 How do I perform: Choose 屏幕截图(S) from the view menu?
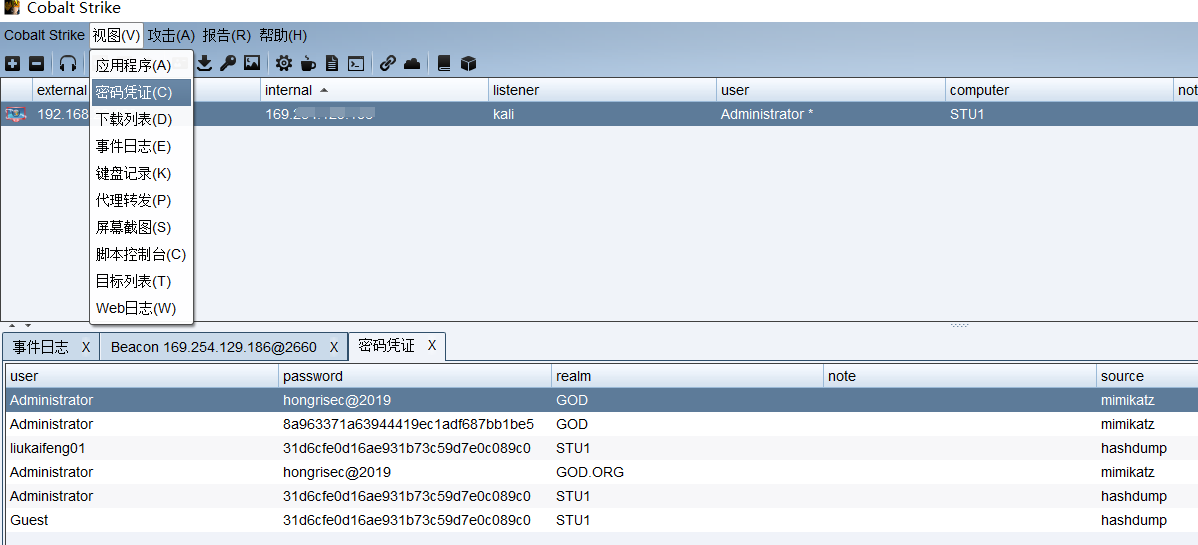pyautogui.click(x=141, y=227)
